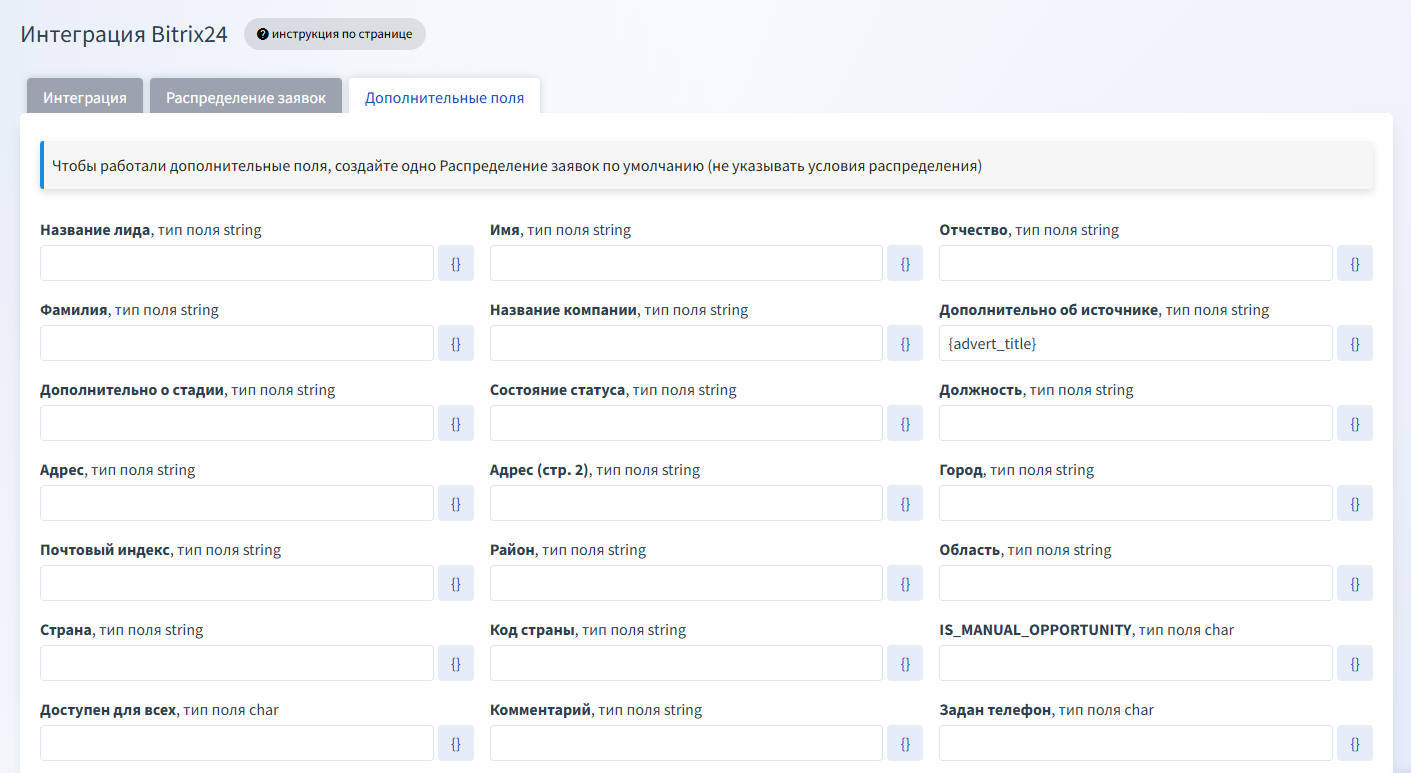This screenshot has height=773, width=1411.
Task: Select the Должность input field
Action: point(1136,423)
